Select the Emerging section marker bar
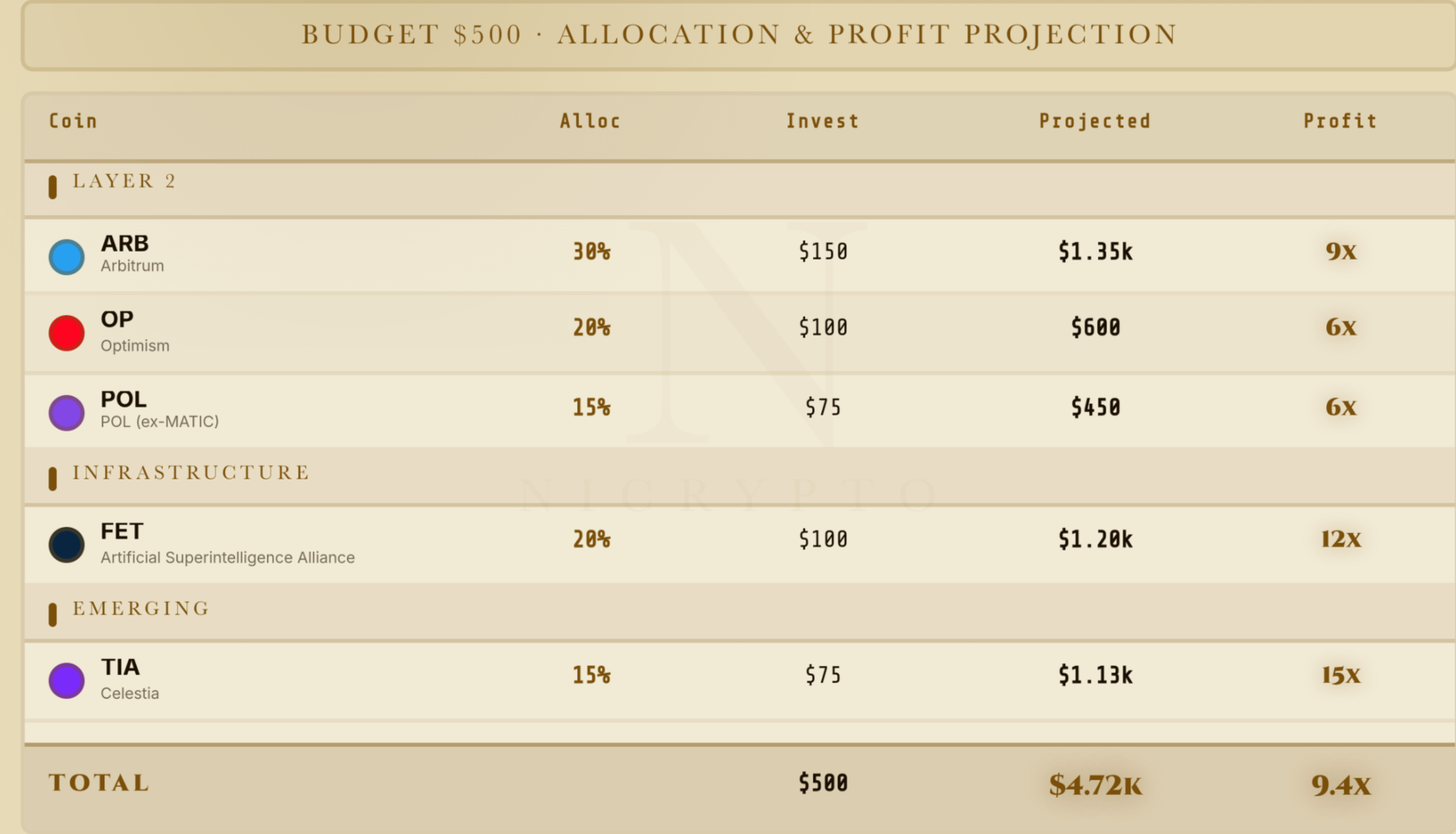The width and height of the screenshot is (1456, 834). [x=52, y=614]
